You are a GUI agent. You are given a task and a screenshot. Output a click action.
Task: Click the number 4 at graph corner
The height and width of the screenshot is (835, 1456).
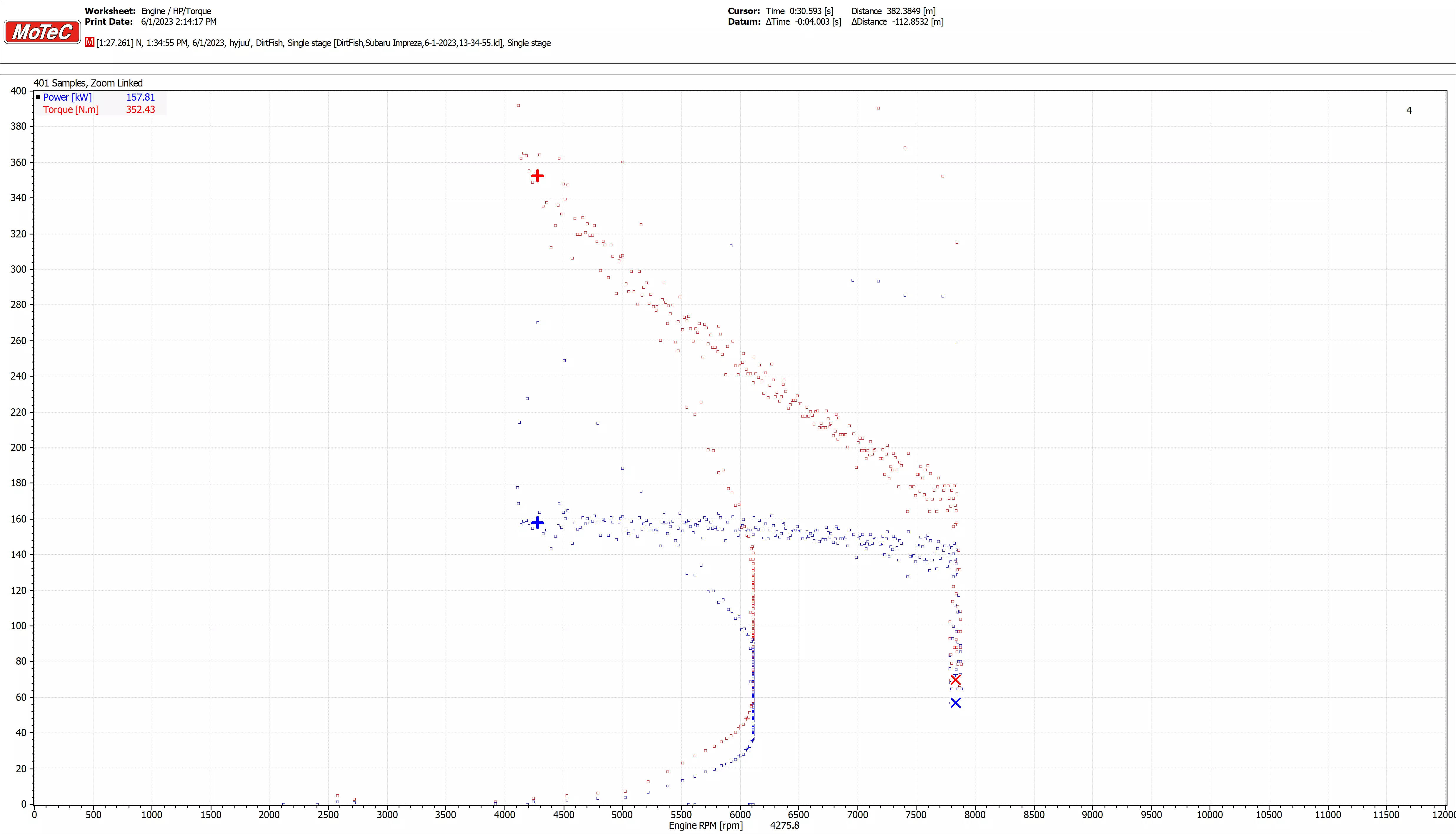(1409, 111)
